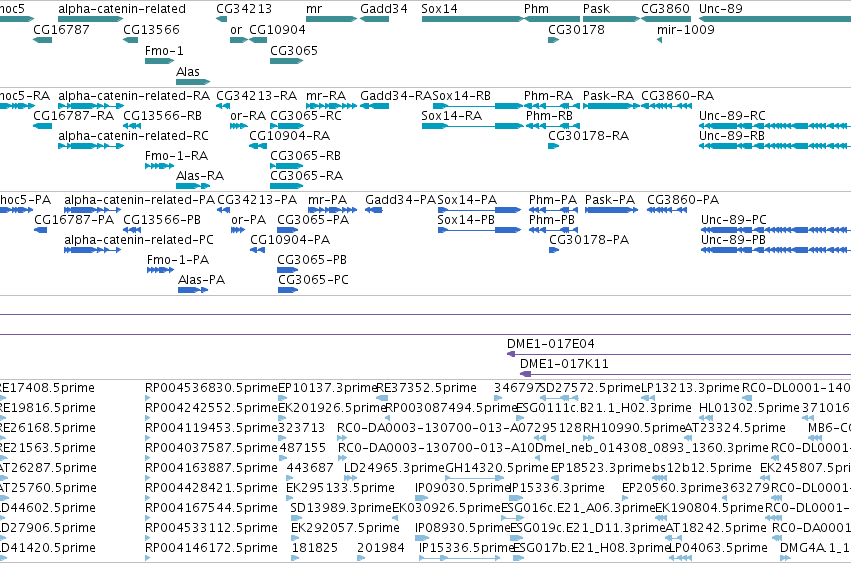
Task: Open the CG3860-RA transcript
Action: coord(666,106)
